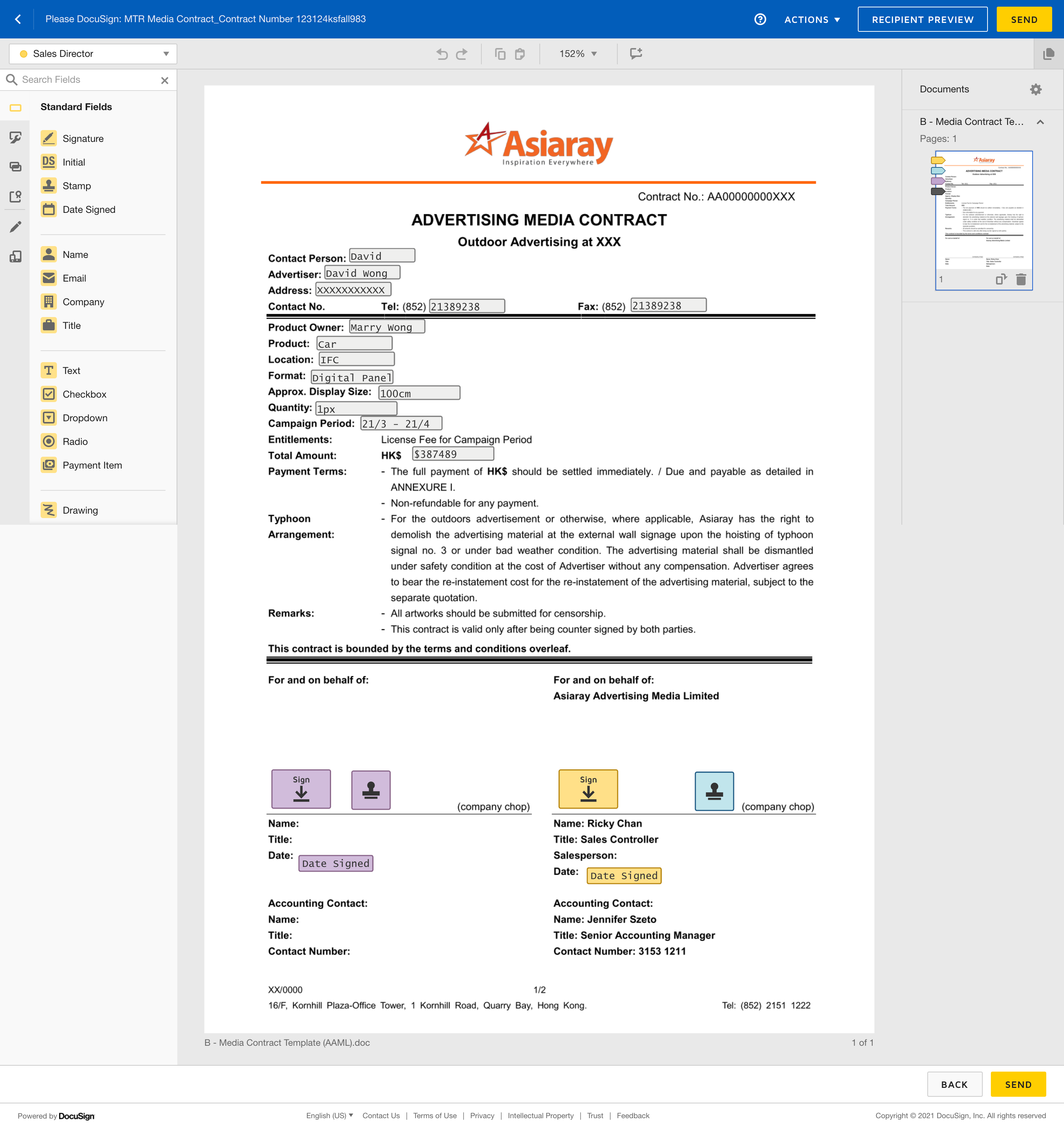Click the Fax number field '21389238'

click(x=669, y=305)
